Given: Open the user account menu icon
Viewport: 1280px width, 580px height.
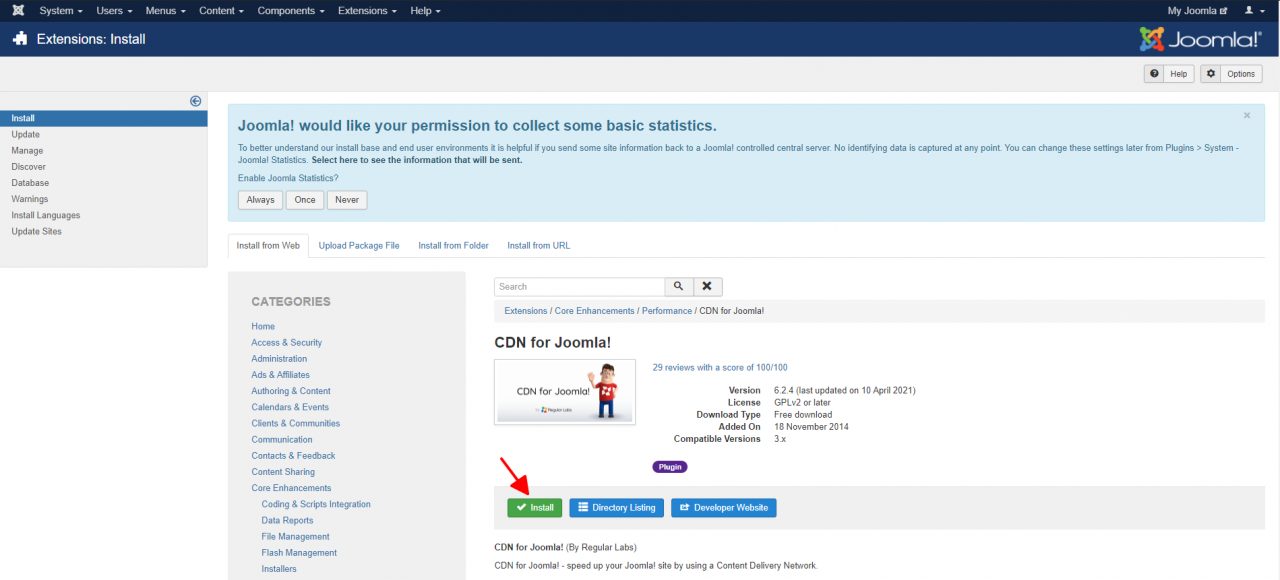Looking at the screenshot, I should coord(1252,11).
